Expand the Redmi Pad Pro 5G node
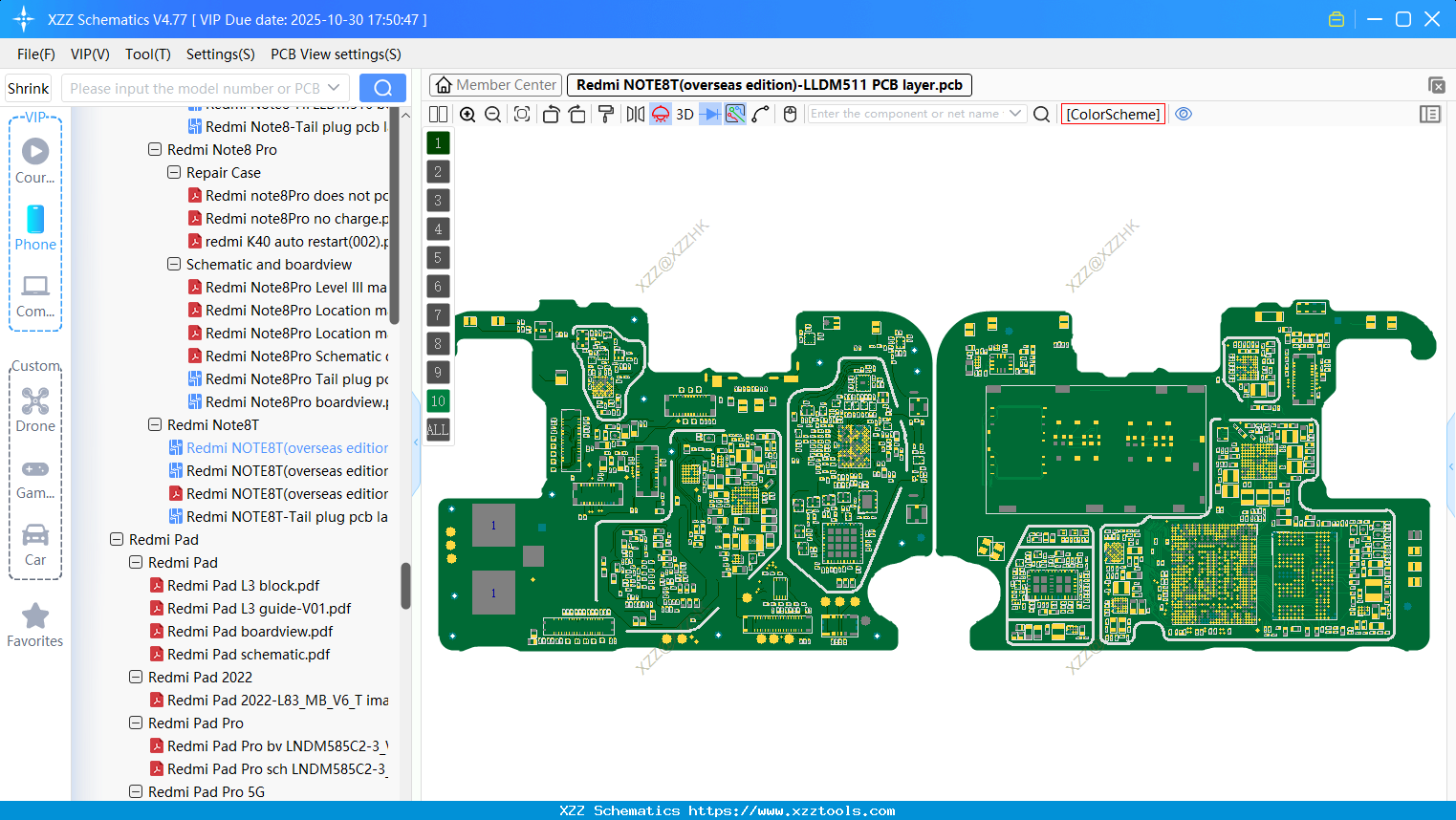 (135, 791)
